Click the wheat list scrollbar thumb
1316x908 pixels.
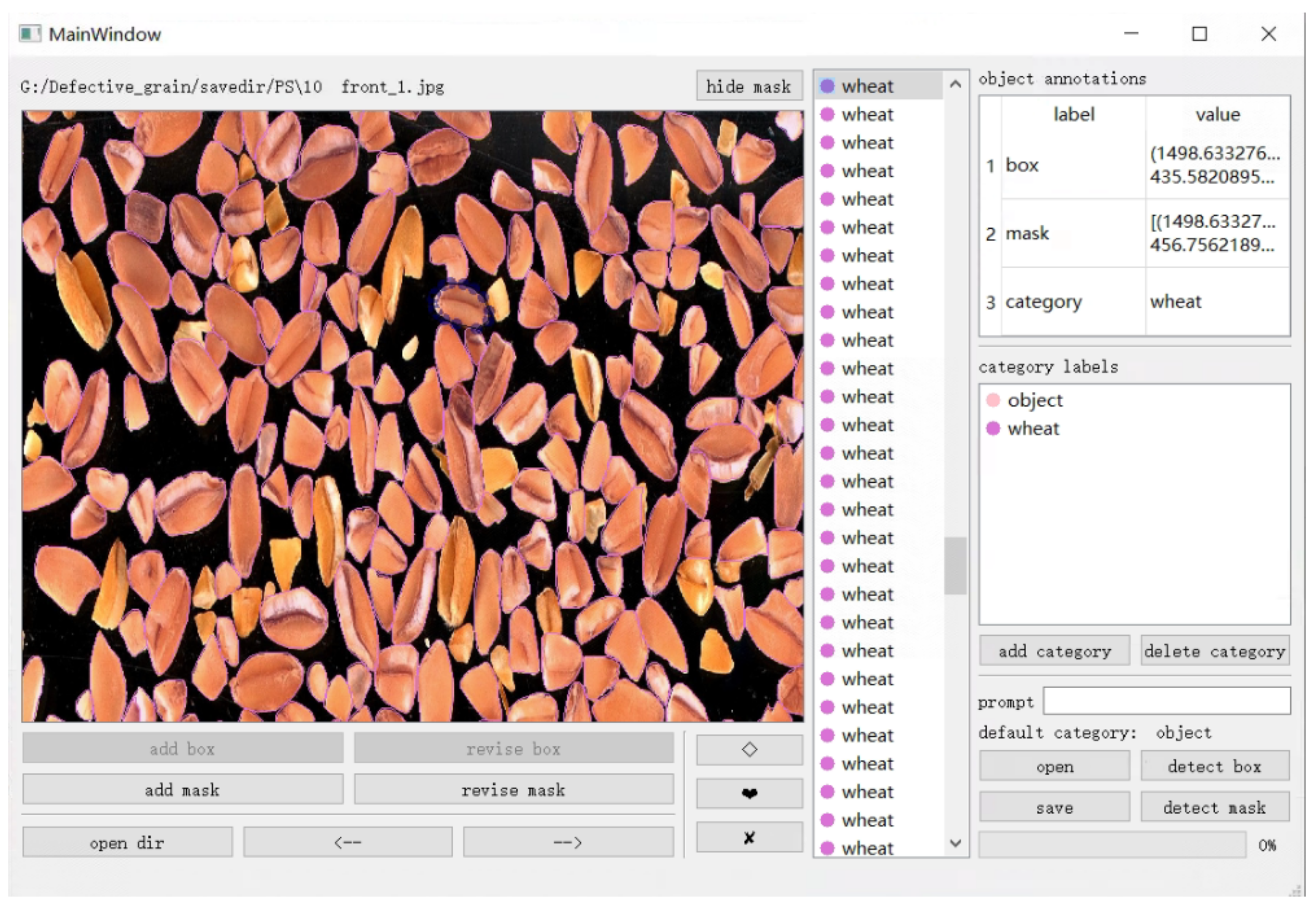pyautogui.click(x=956, y=565)
